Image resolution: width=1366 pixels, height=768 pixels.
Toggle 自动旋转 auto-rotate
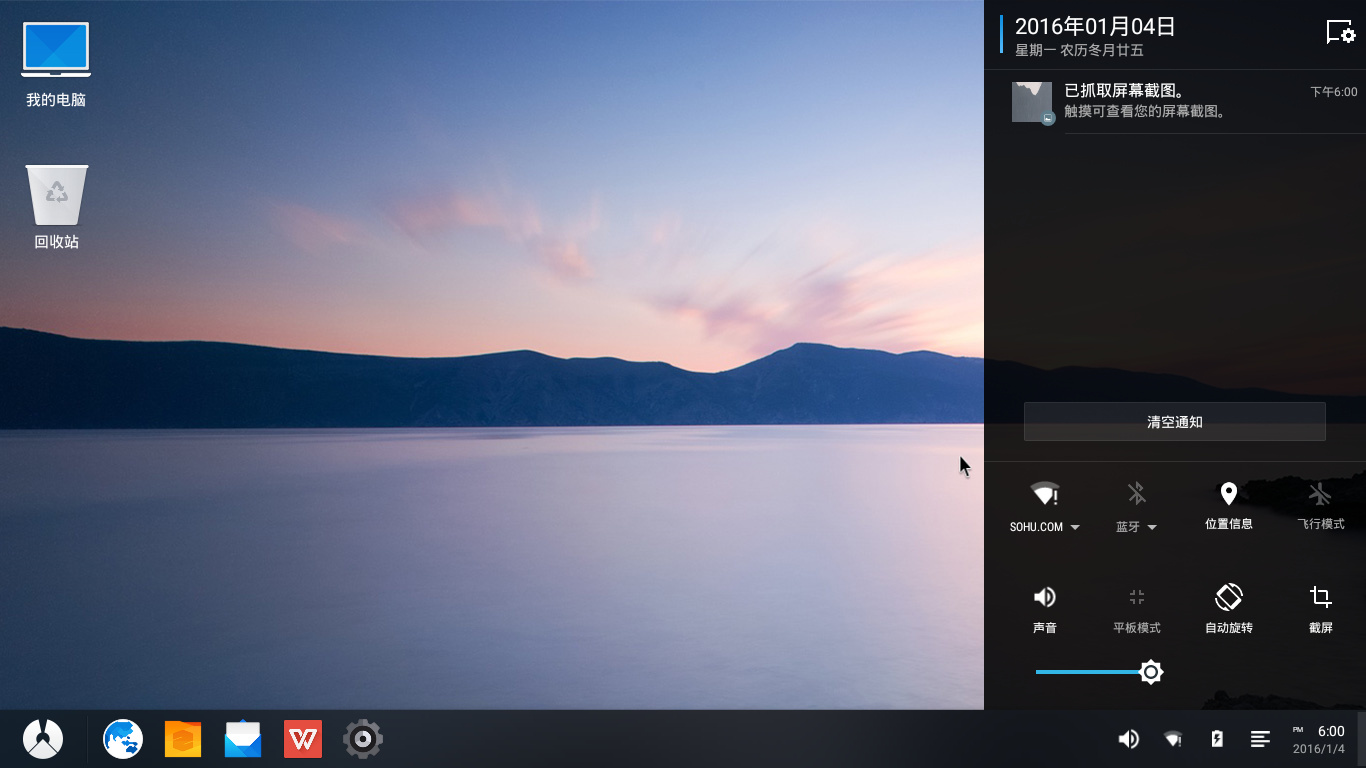pos(1228,609)
